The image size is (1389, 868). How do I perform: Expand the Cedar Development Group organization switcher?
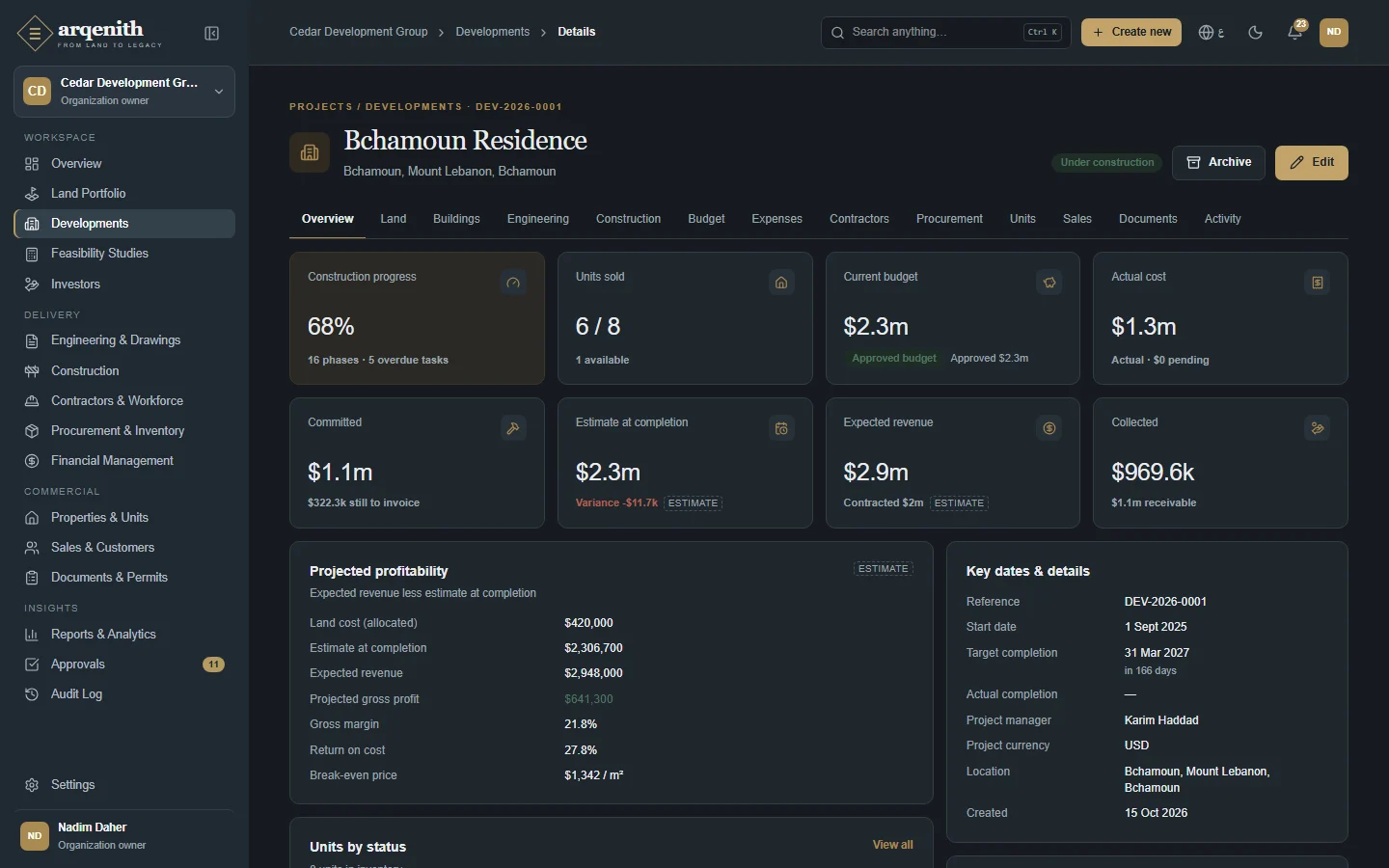pos(124,92)
